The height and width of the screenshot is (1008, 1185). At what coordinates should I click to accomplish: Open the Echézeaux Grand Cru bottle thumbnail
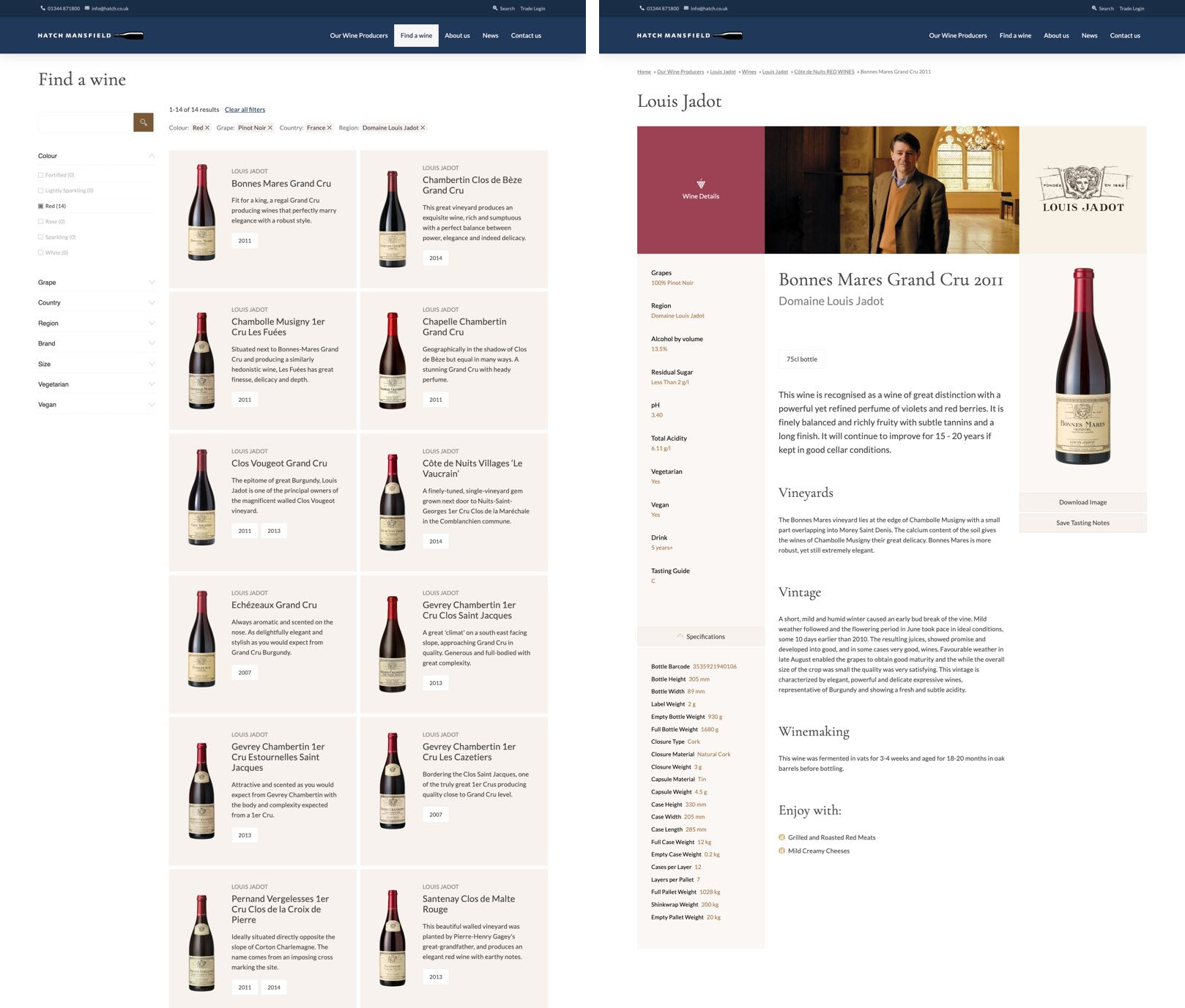coord(201,638)
